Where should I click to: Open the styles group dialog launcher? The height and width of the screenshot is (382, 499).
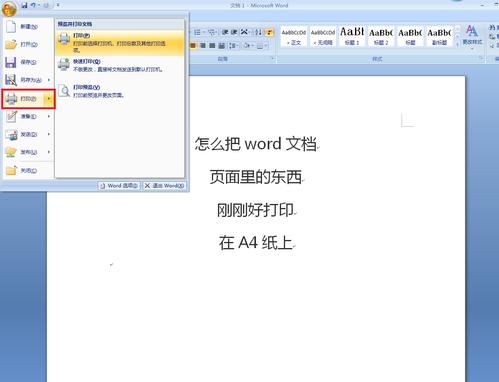click(481, 58)
